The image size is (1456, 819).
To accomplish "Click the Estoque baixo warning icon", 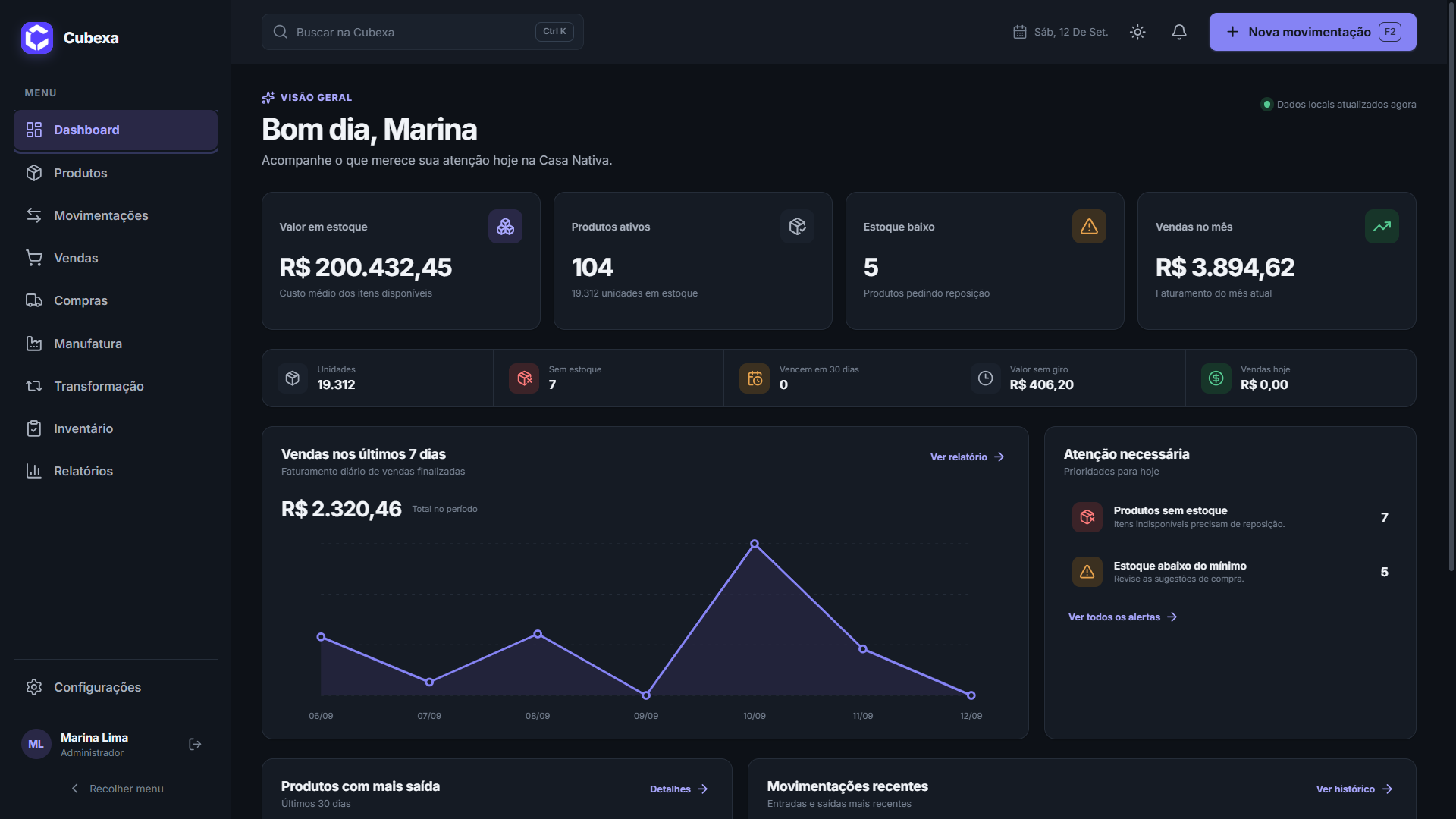I will tap(1089, 226).
